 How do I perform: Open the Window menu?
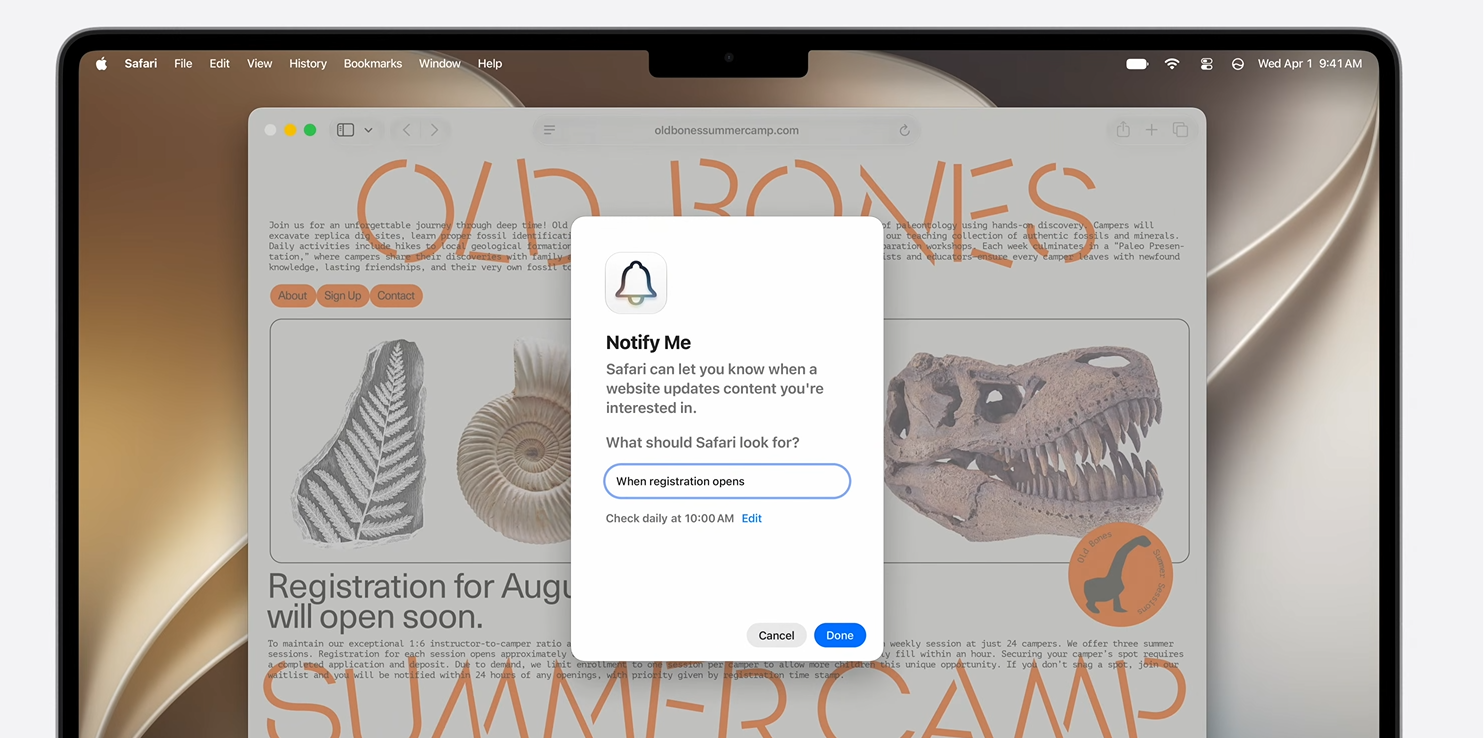(x=440, y=64)
